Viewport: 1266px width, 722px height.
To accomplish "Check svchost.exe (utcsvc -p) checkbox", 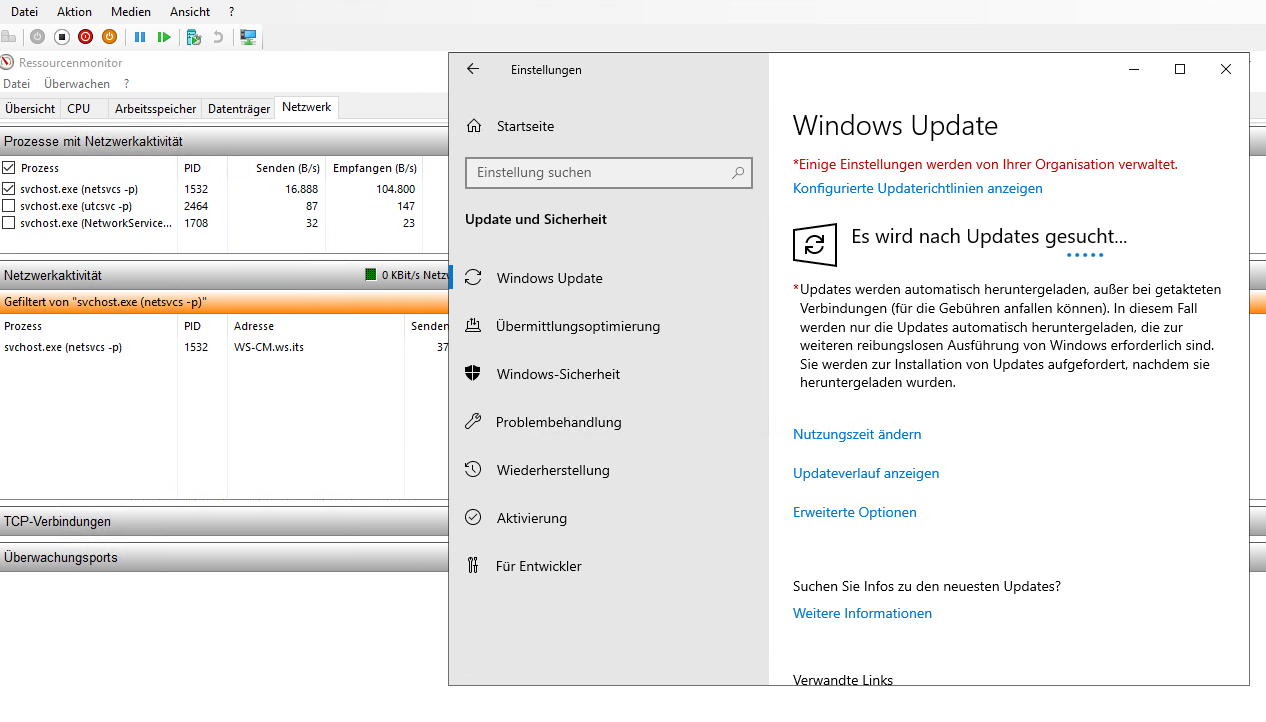I will (9, 206).
